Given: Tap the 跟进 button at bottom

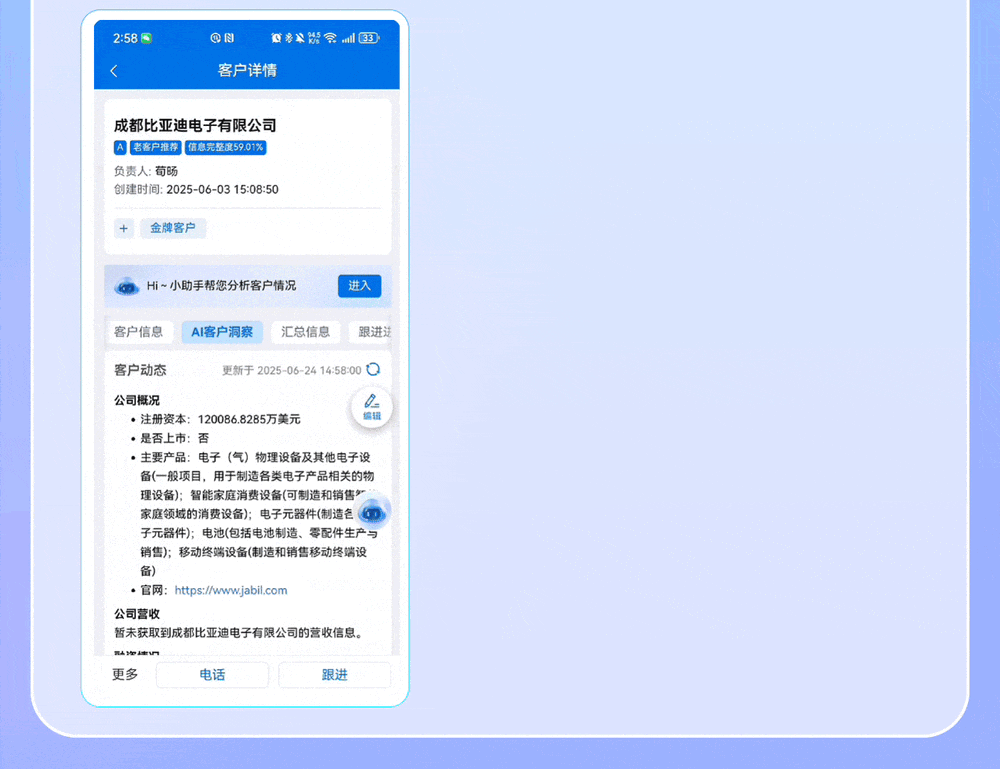Looking at the screenshot, I should point(334,675).
